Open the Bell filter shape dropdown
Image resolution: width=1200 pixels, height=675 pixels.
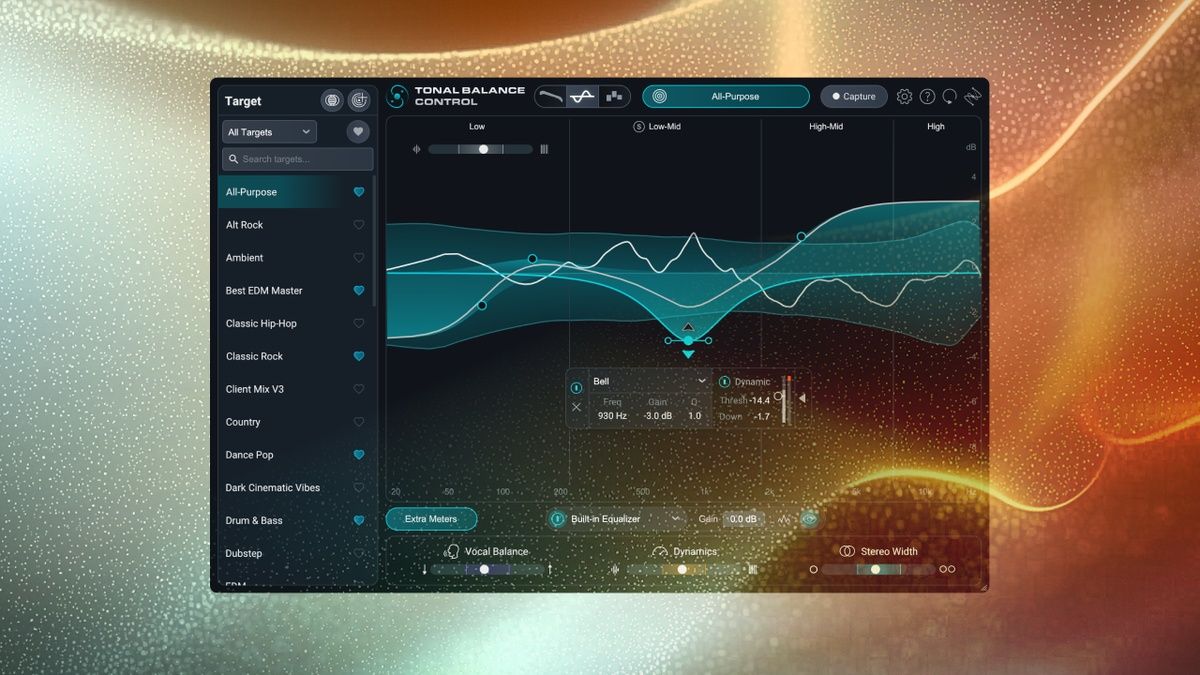(x=648, y=381)
